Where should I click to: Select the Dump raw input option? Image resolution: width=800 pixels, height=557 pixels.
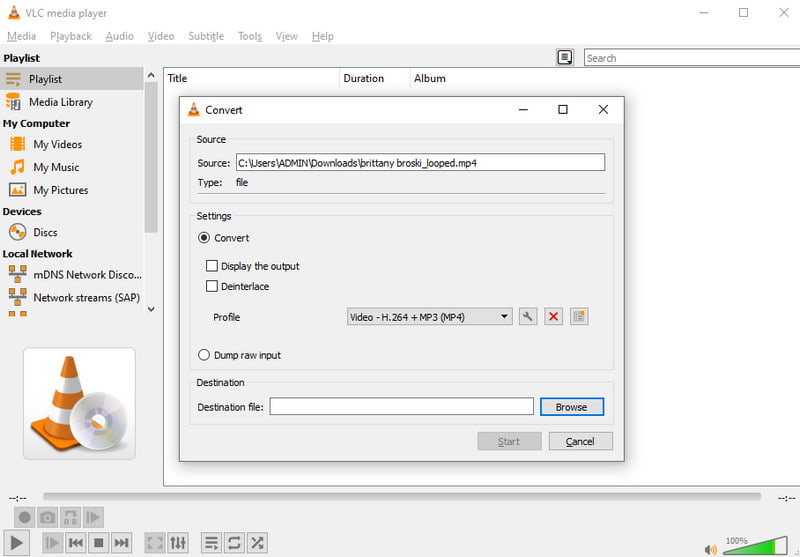point(205,355)
